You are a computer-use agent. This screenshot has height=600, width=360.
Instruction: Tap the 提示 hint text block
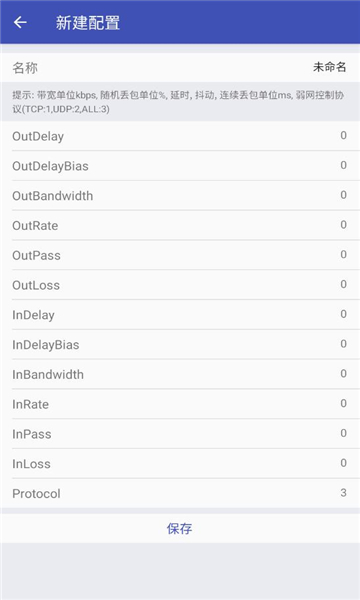click(178, 102)
